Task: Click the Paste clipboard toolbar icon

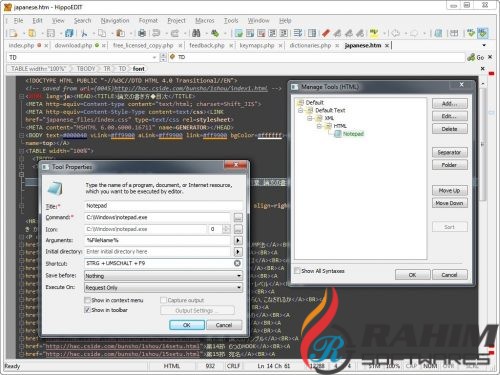Action: click(120, 33)
